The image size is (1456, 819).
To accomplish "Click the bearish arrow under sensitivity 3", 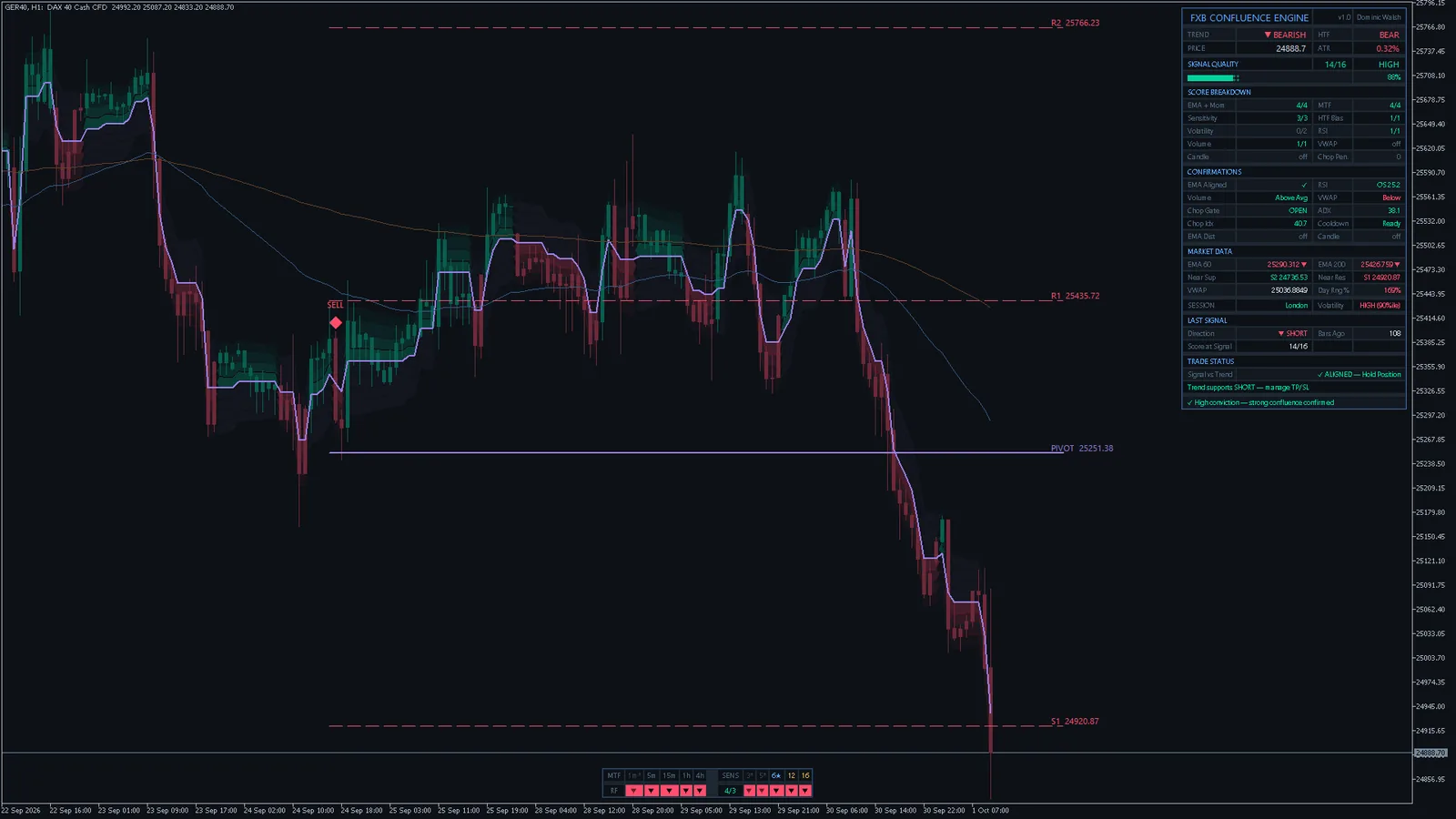I will click(750, 791).
